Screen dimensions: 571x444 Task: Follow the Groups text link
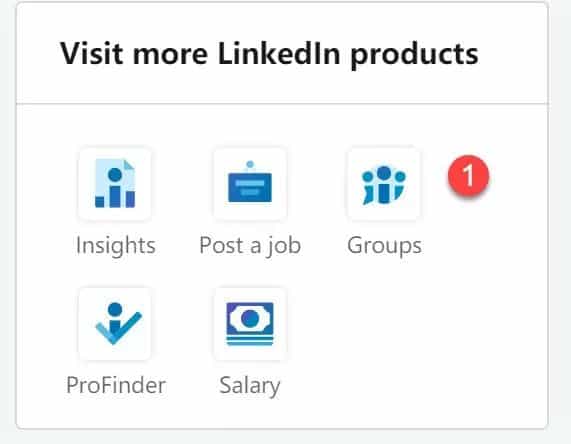pos(385,245)
